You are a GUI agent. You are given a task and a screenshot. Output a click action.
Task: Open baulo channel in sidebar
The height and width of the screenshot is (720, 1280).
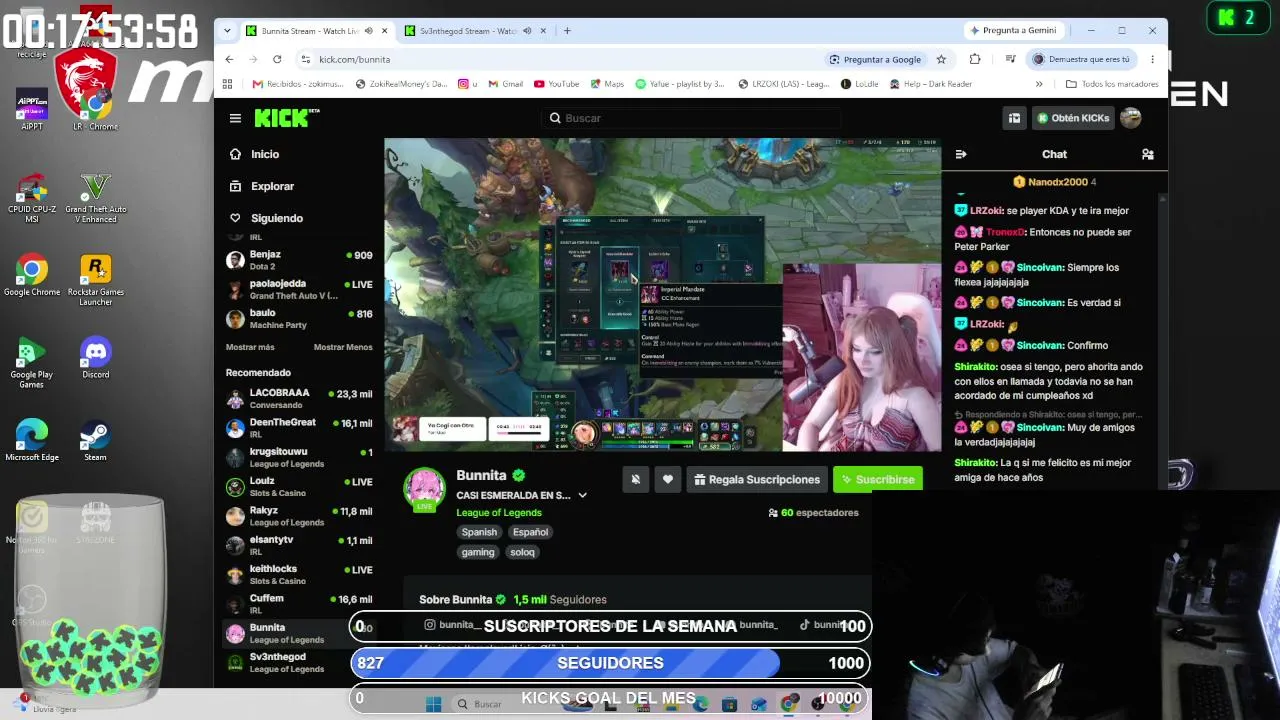pyautogui.click(x=299, y=319)
